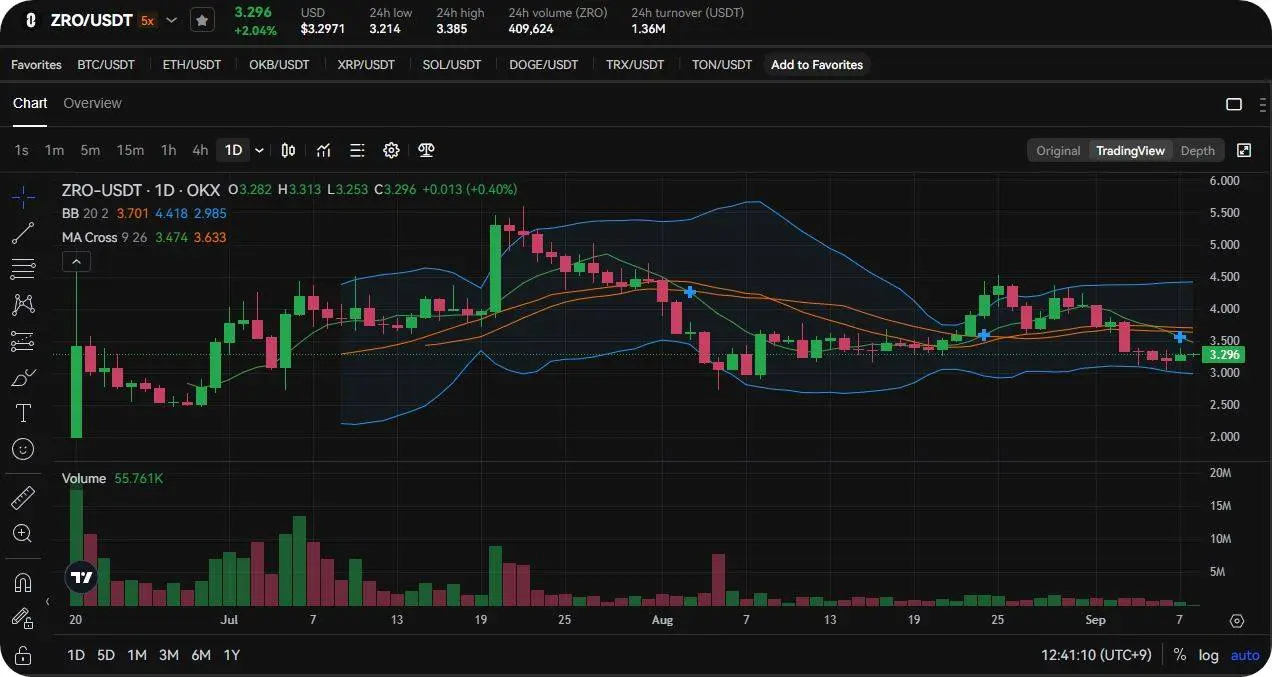Toggle lock all drawings
This screenshot has width=1272, height=677.
coord(23,654)
